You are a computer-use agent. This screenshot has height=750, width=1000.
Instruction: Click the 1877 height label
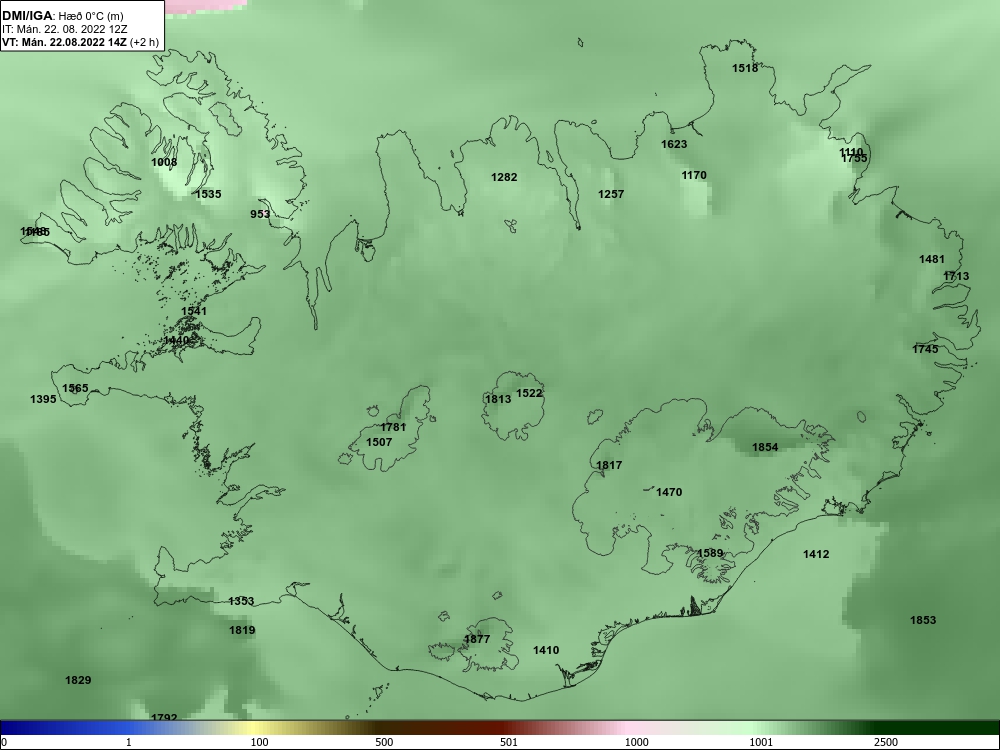pyautogui.click(x=477, y=639)
